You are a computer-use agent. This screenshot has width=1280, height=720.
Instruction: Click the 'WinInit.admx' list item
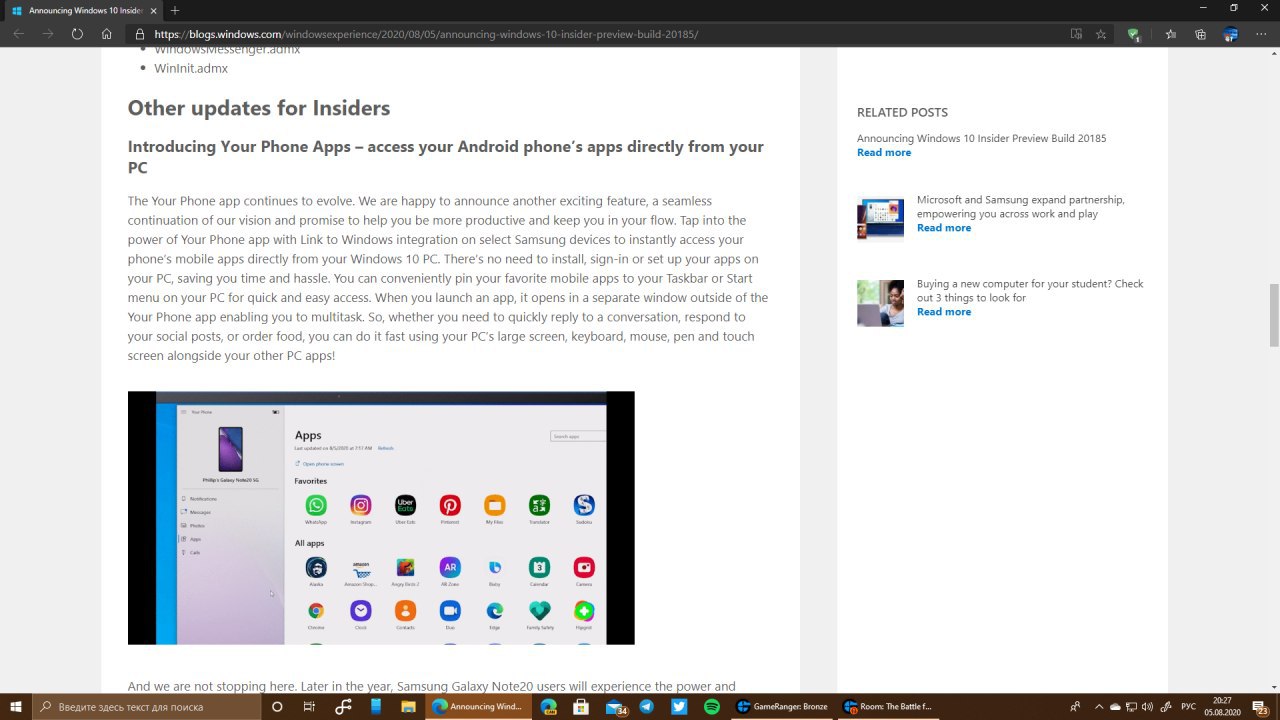click(191, 69)
